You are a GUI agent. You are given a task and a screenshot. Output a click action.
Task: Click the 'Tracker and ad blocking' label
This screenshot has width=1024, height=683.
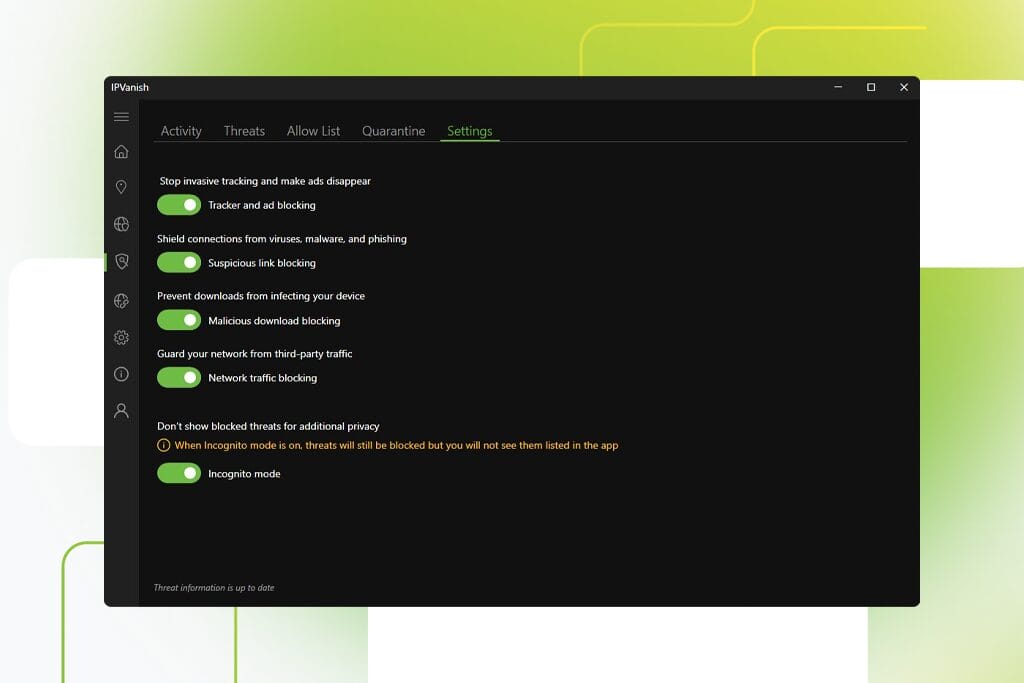pos(262,205)
